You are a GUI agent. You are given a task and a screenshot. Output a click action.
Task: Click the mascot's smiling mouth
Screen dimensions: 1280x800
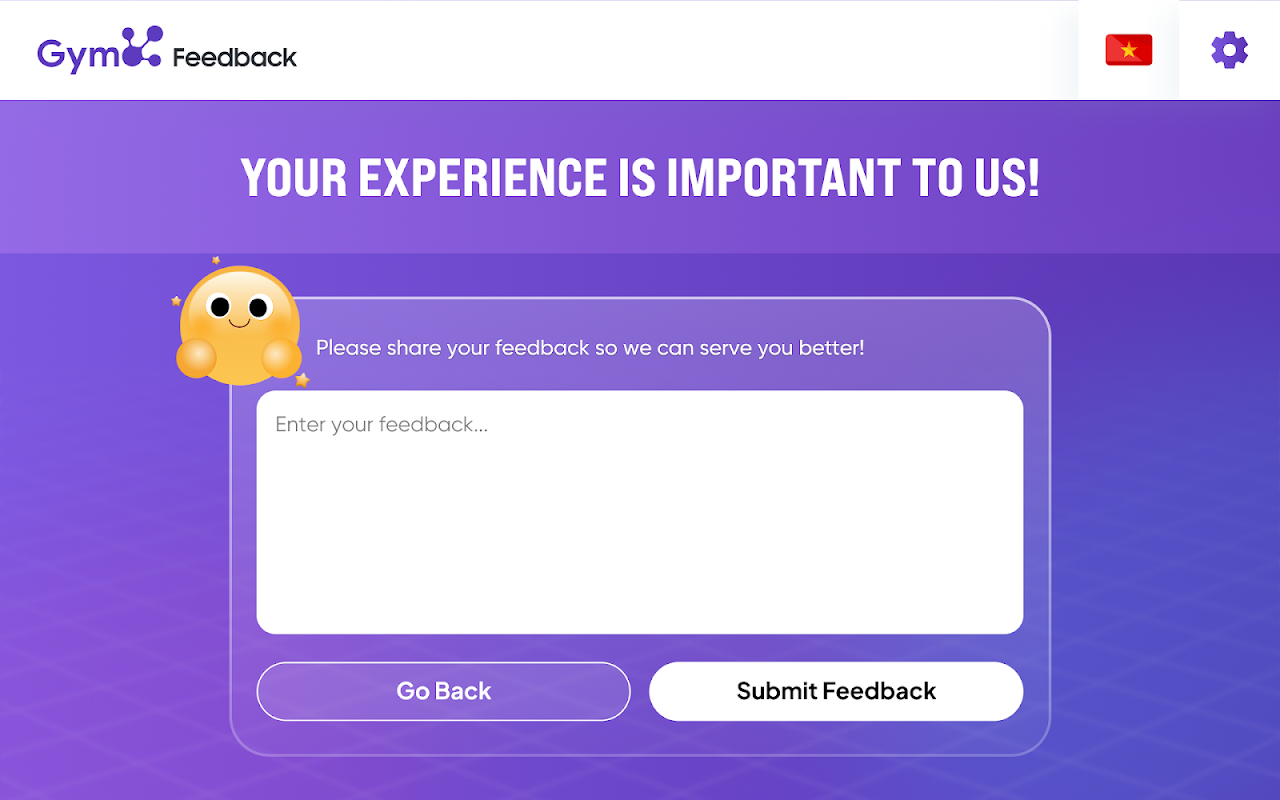point(239,323)
